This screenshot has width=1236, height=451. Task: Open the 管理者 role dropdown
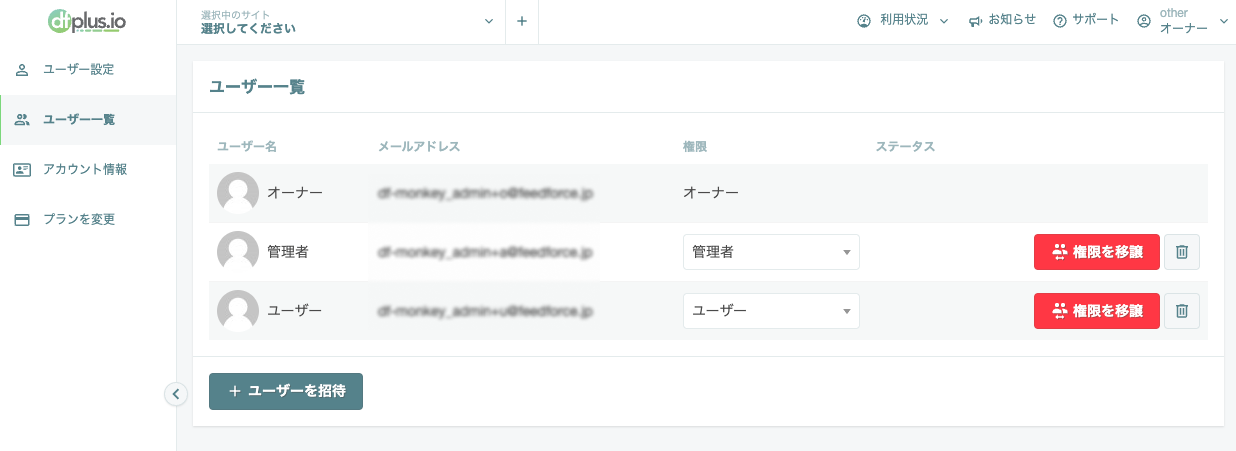[771, 252]
